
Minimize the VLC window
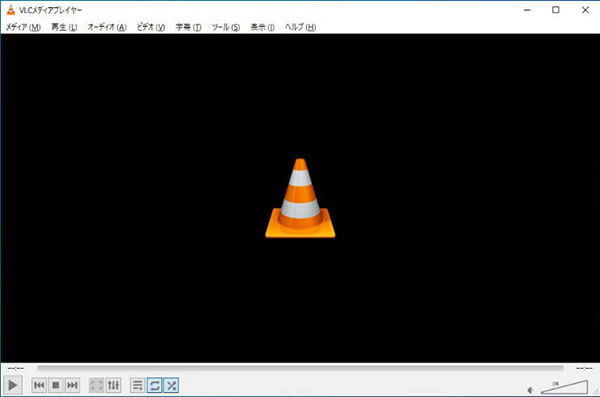527,10
